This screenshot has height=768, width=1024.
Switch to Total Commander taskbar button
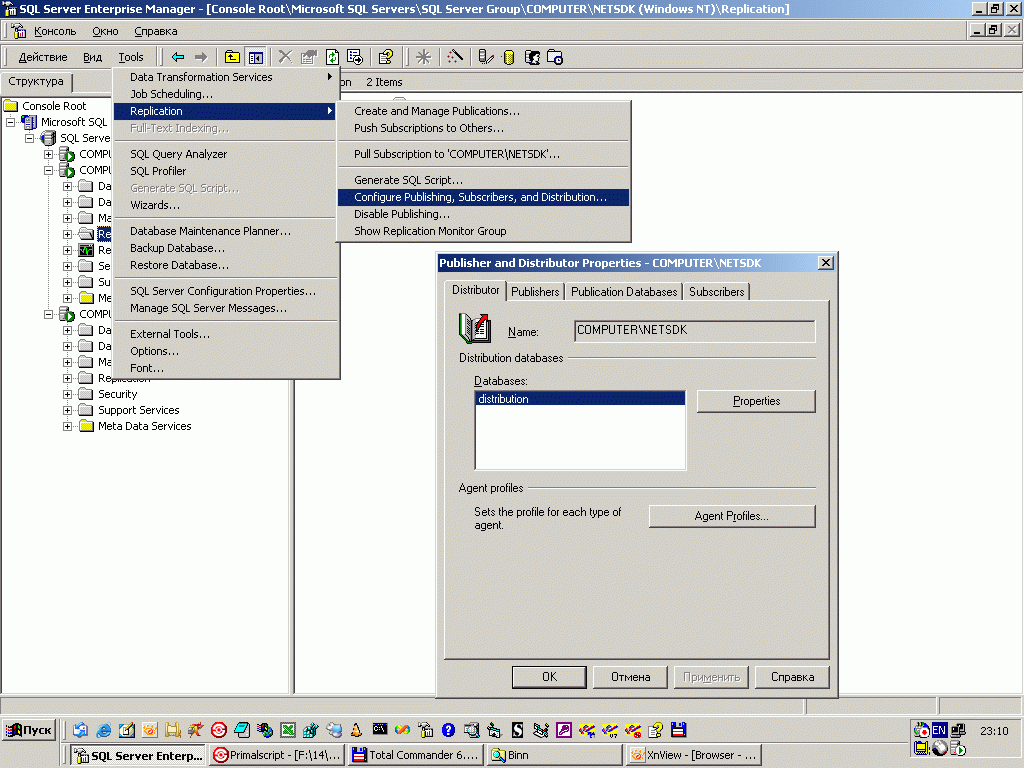416,755
